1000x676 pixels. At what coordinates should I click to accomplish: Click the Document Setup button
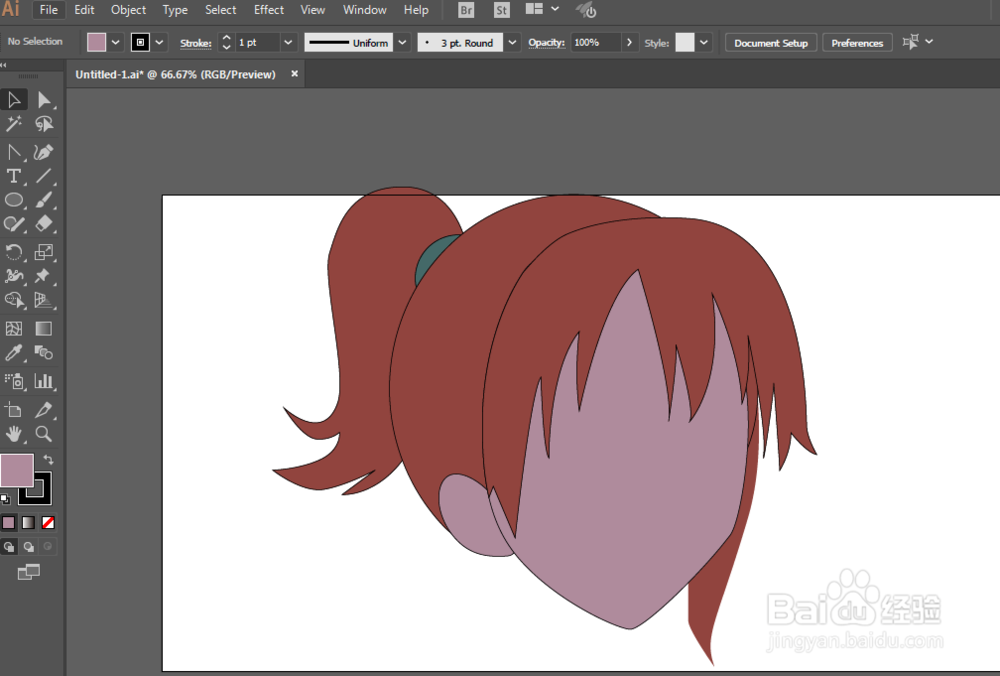point(770,43)
